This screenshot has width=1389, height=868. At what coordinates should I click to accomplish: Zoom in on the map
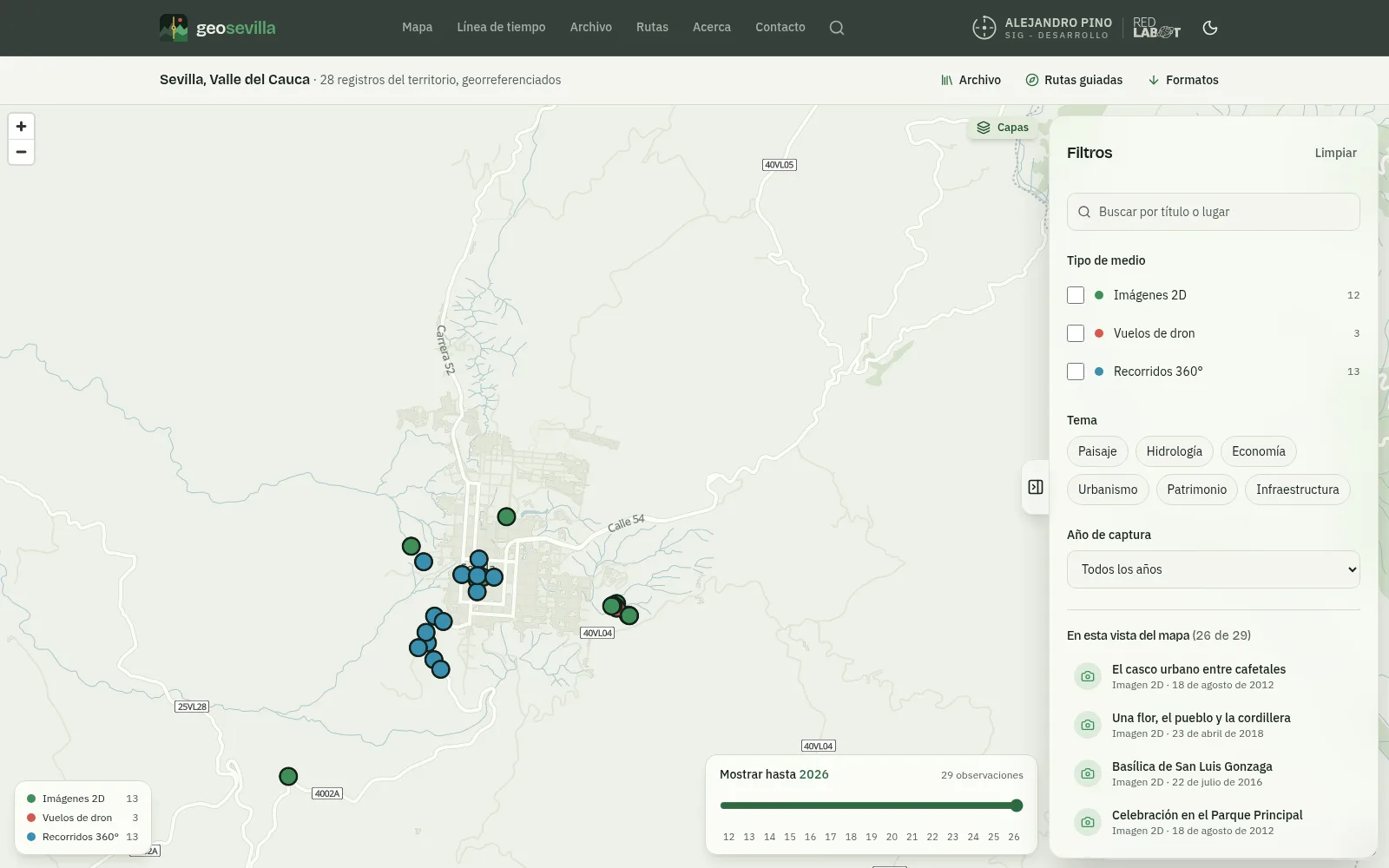pos(22,126)
